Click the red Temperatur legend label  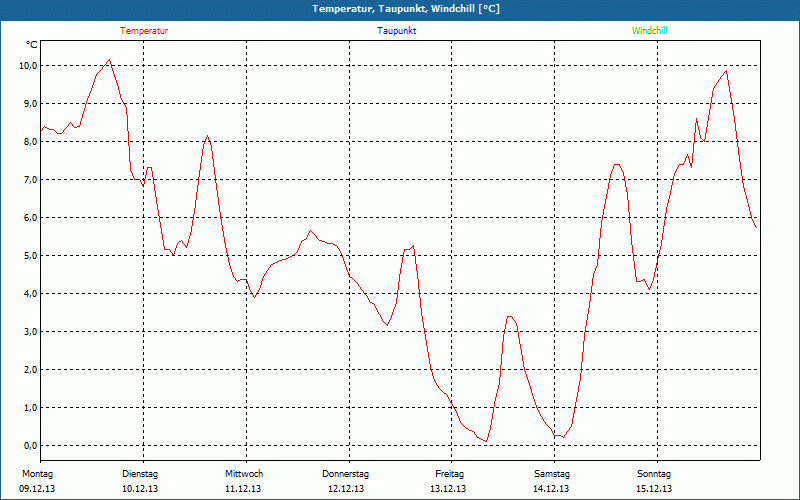point(144,31)
